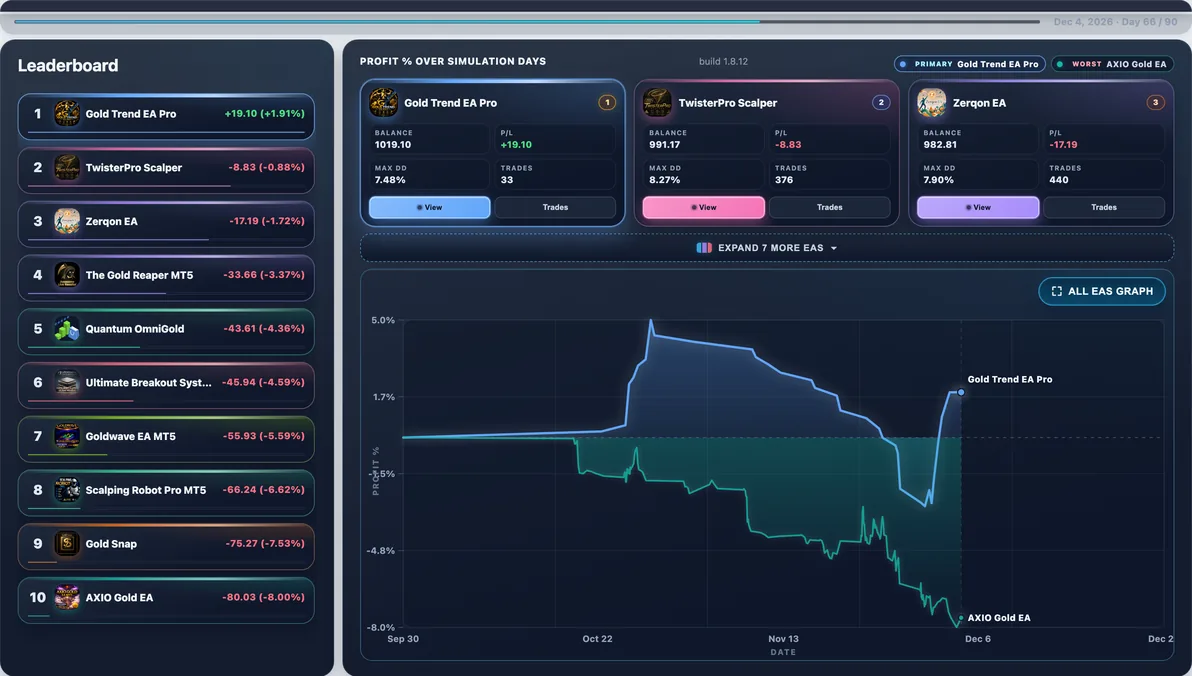Click Zerqon P/L value -17.19
This screenshot has width=1192, height=676.
tap(1063, 144)
